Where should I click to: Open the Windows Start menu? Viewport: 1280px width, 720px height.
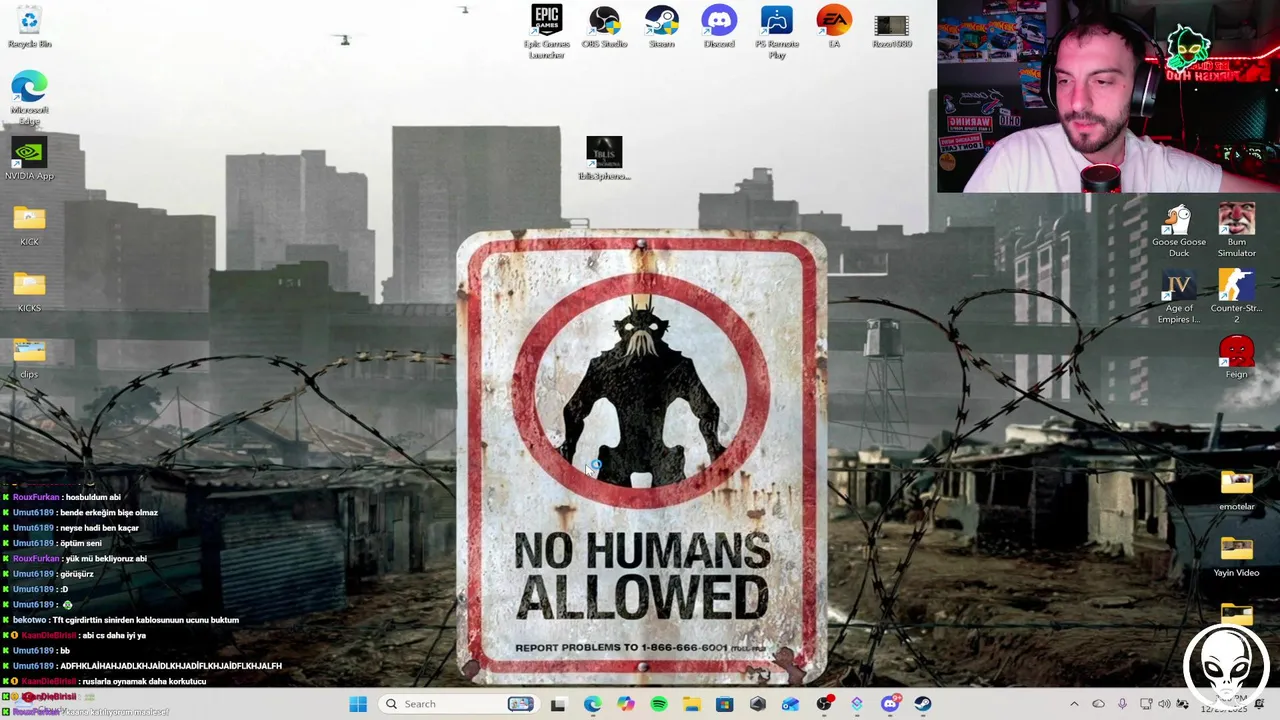[358, 704]
